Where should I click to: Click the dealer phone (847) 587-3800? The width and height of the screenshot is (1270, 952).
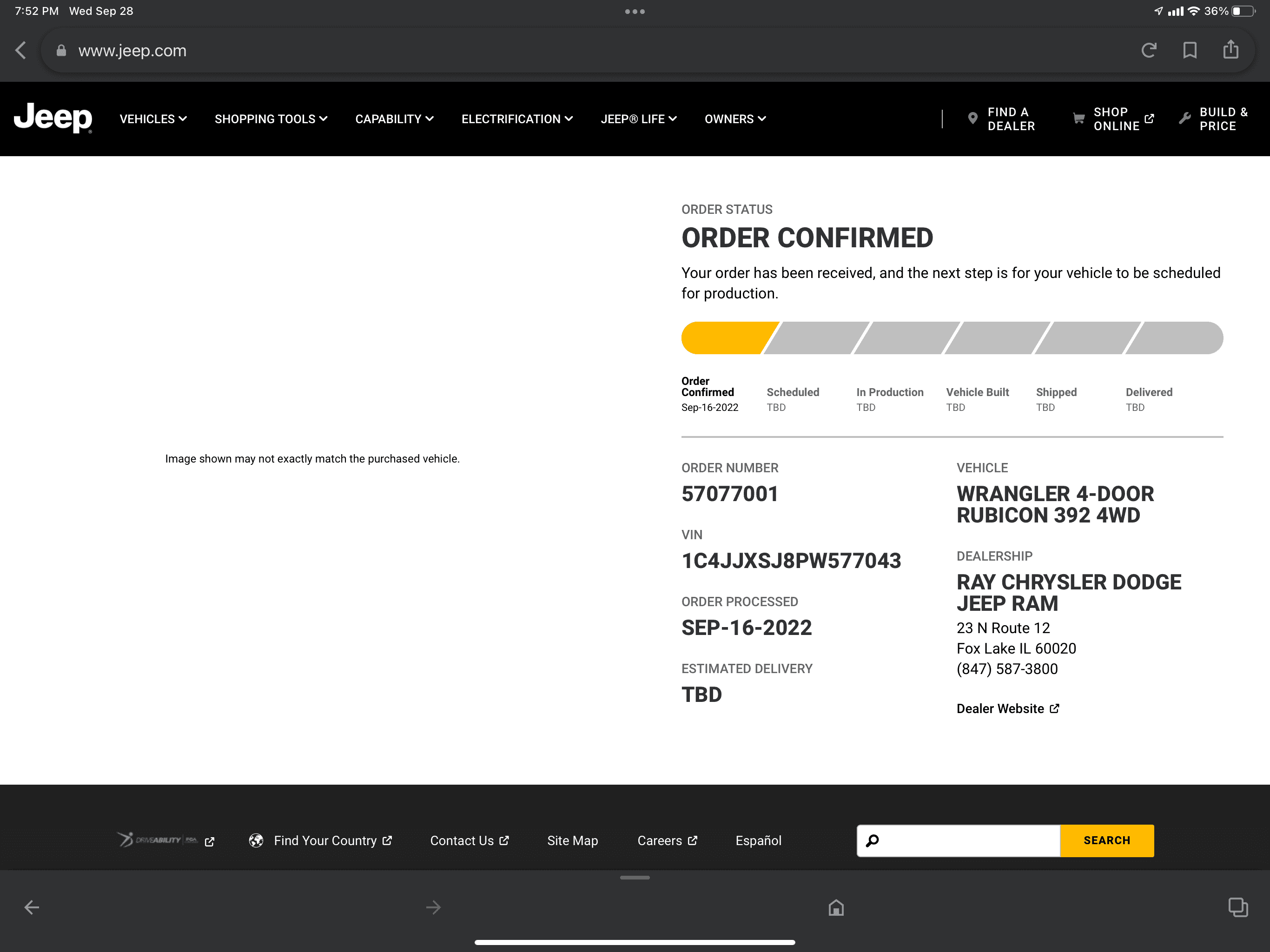[1007, 669]
